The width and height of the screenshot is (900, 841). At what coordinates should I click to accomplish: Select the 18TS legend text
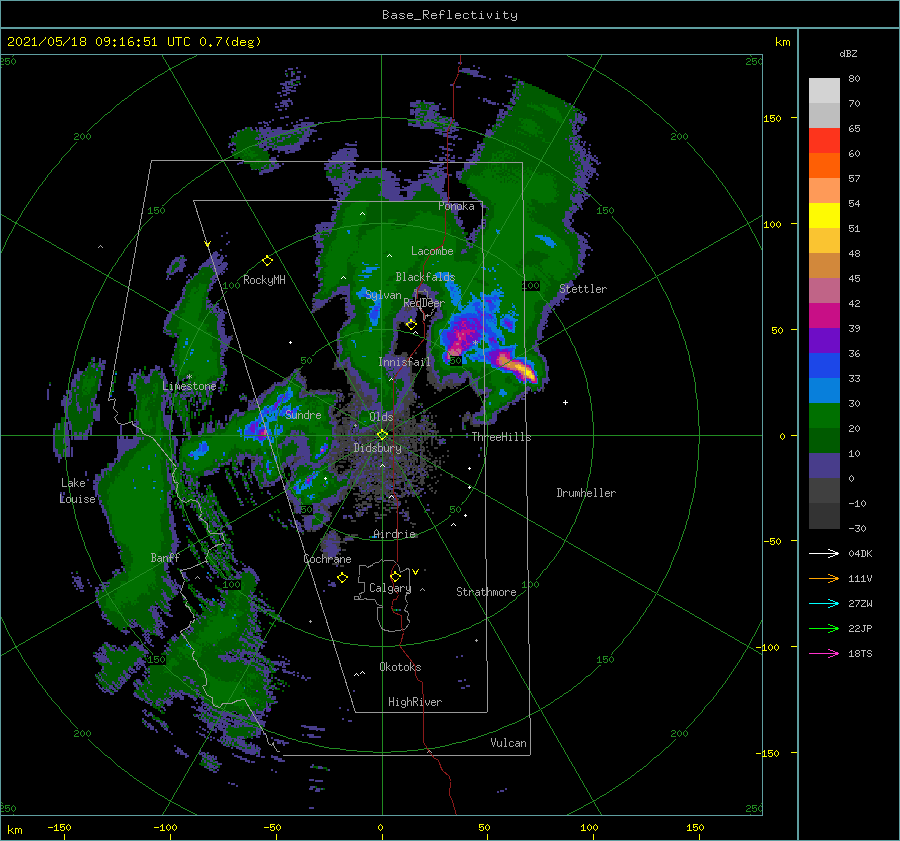point(860,653)
